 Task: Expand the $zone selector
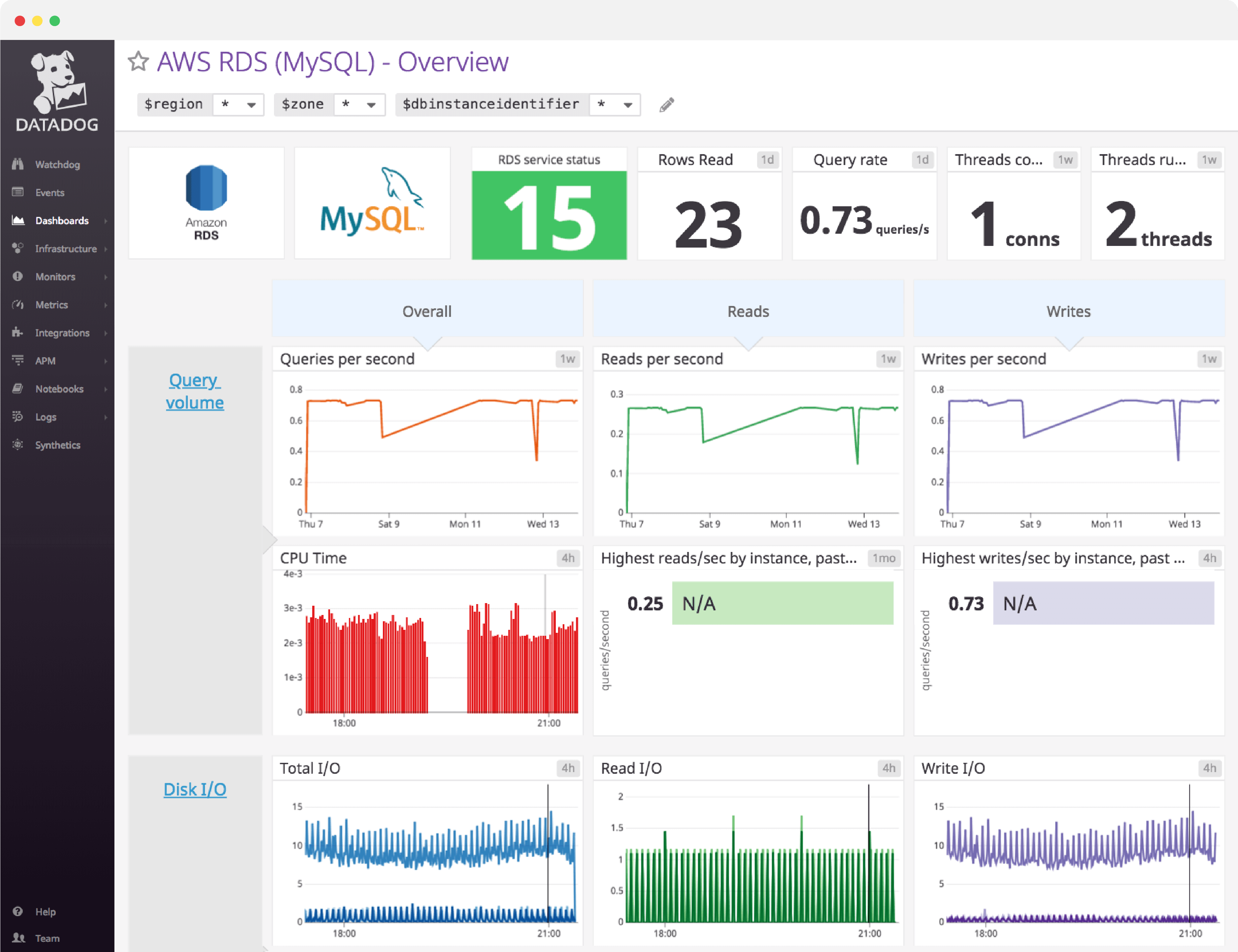tap(359, 104)
